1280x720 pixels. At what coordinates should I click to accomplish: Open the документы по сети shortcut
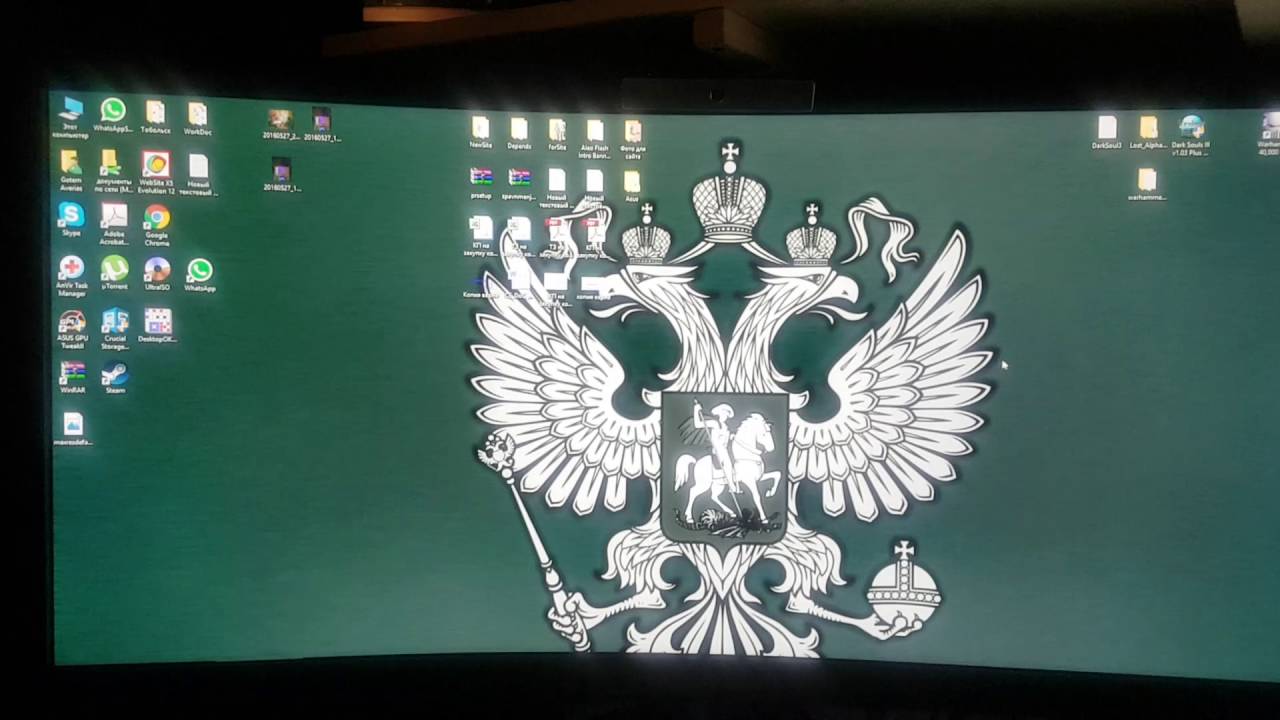[x=112, y=170]
